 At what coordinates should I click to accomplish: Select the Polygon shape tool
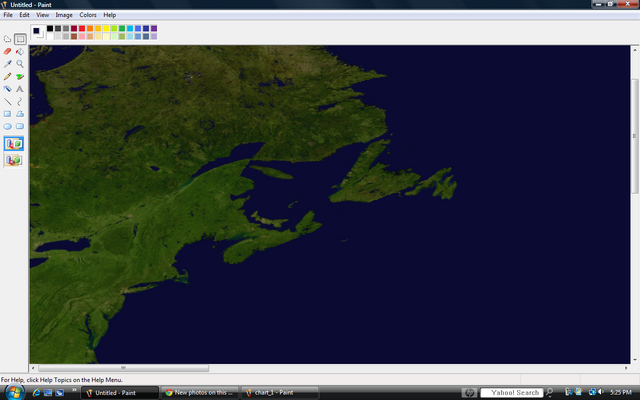(20, 114)
